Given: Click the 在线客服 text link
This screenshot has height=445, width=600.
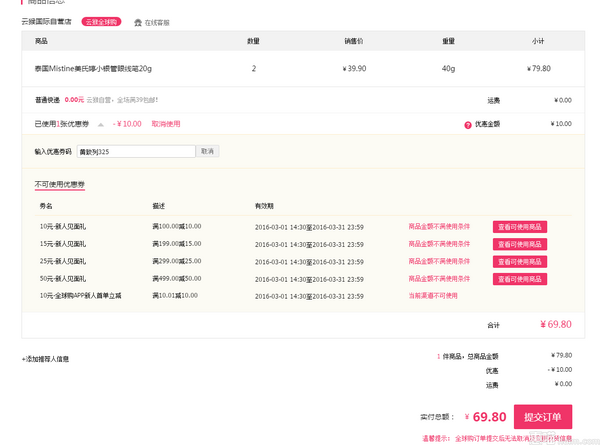Looking at the screenshot, I should point(157,23).
